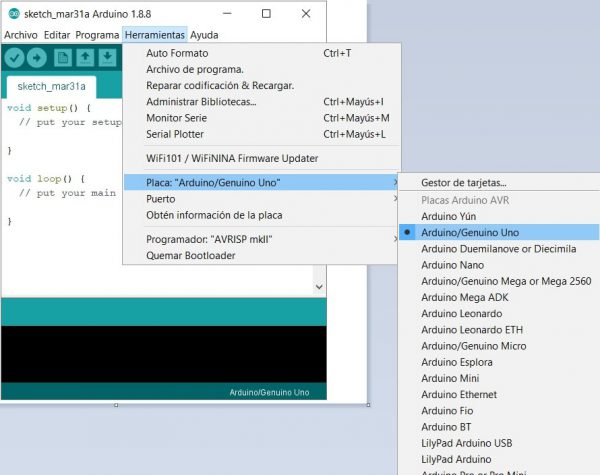The image size is (600, 475).
Task: Open Monitor Serie
Action: pyautogui.click(x=262, y=118)
